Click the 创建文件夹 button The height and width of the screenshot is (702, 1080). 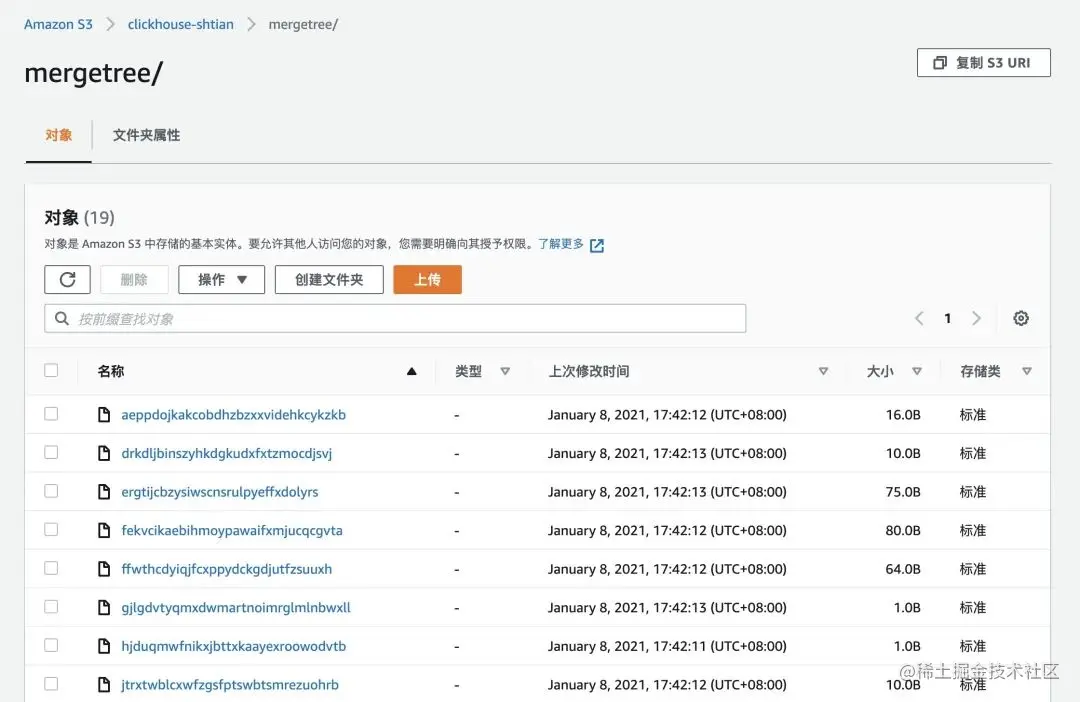[x=329, y=280]
